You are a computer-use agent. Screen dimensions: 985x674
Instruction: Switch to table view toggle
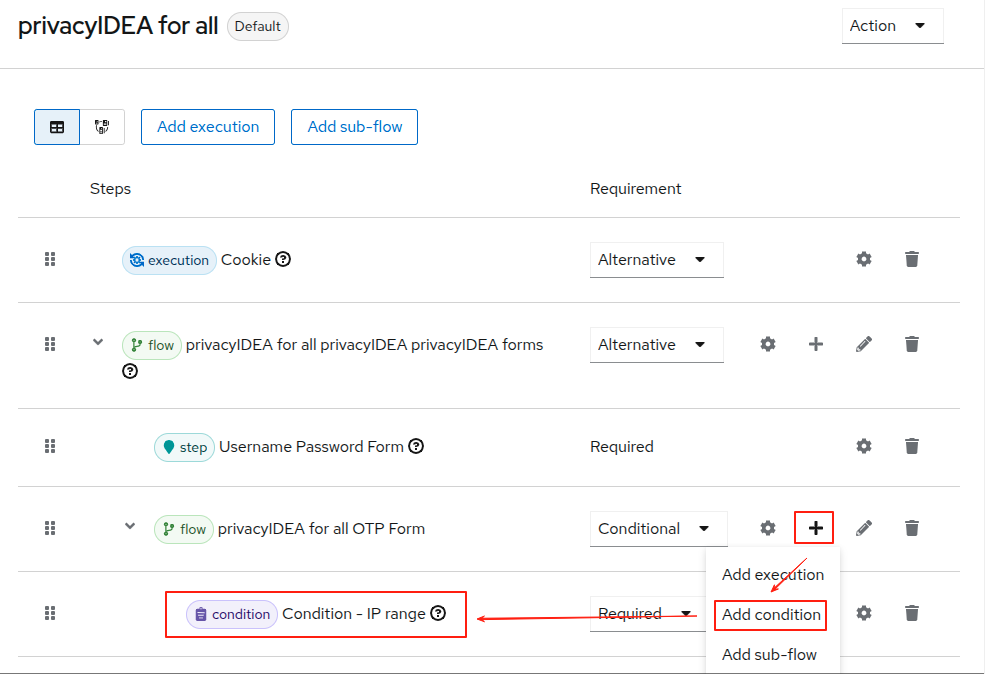pyautogui.click(x=57, y=127)
